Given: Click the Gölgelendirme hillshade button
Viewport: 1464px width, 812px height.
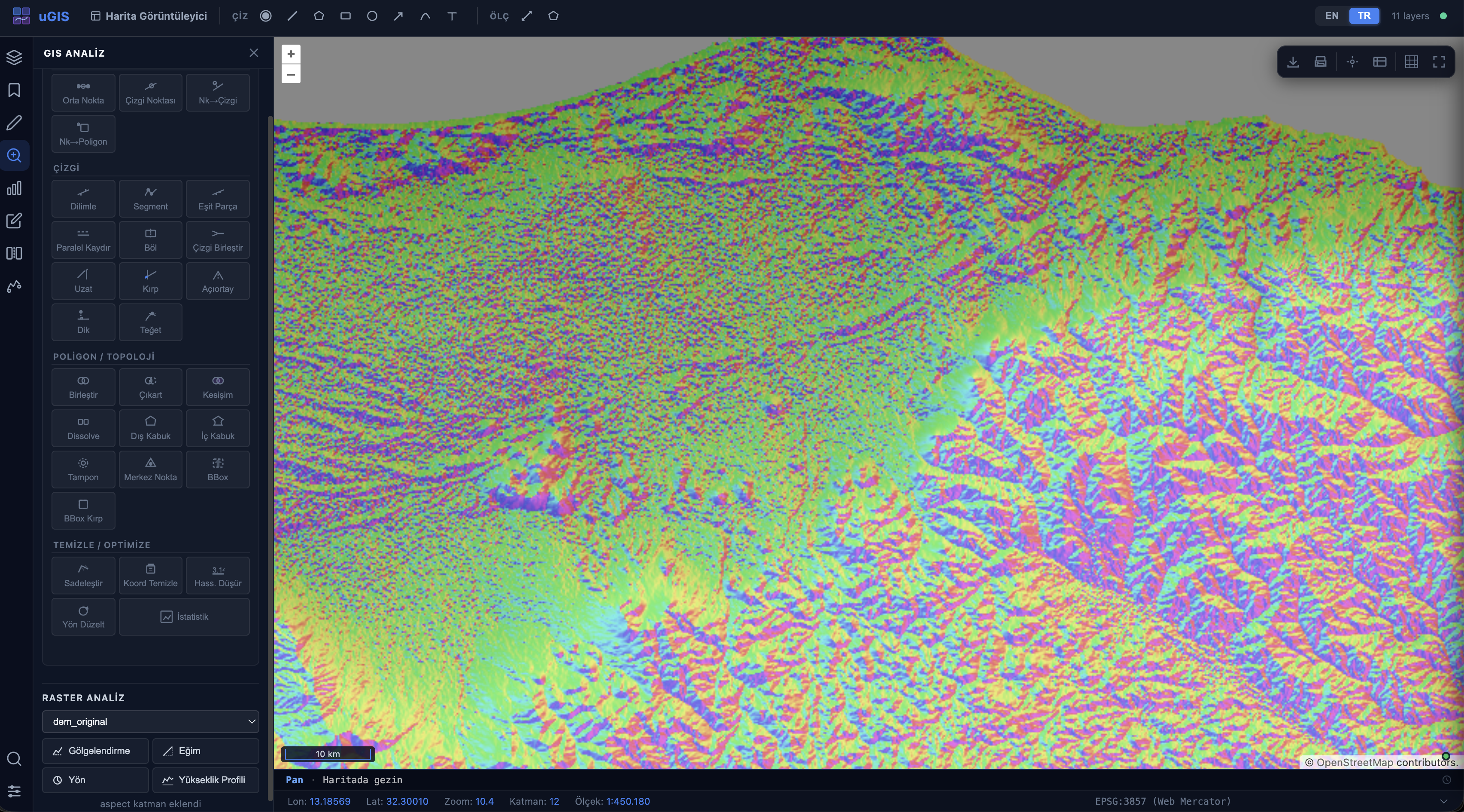Looking at the screenshot, I should click(x=95, y=751).
